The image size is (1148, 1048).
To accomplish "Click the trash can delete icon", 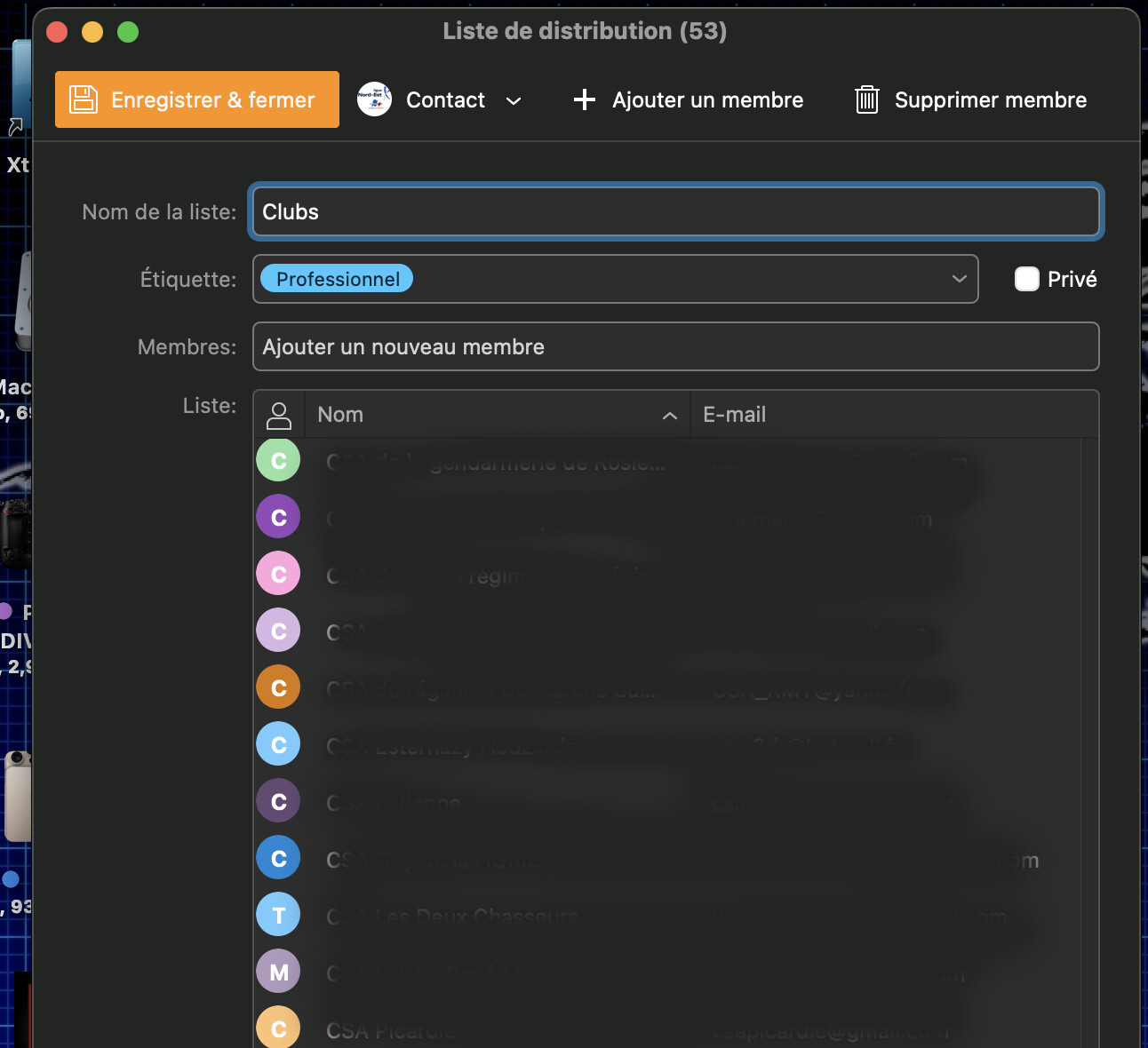I will coord(866,99).
